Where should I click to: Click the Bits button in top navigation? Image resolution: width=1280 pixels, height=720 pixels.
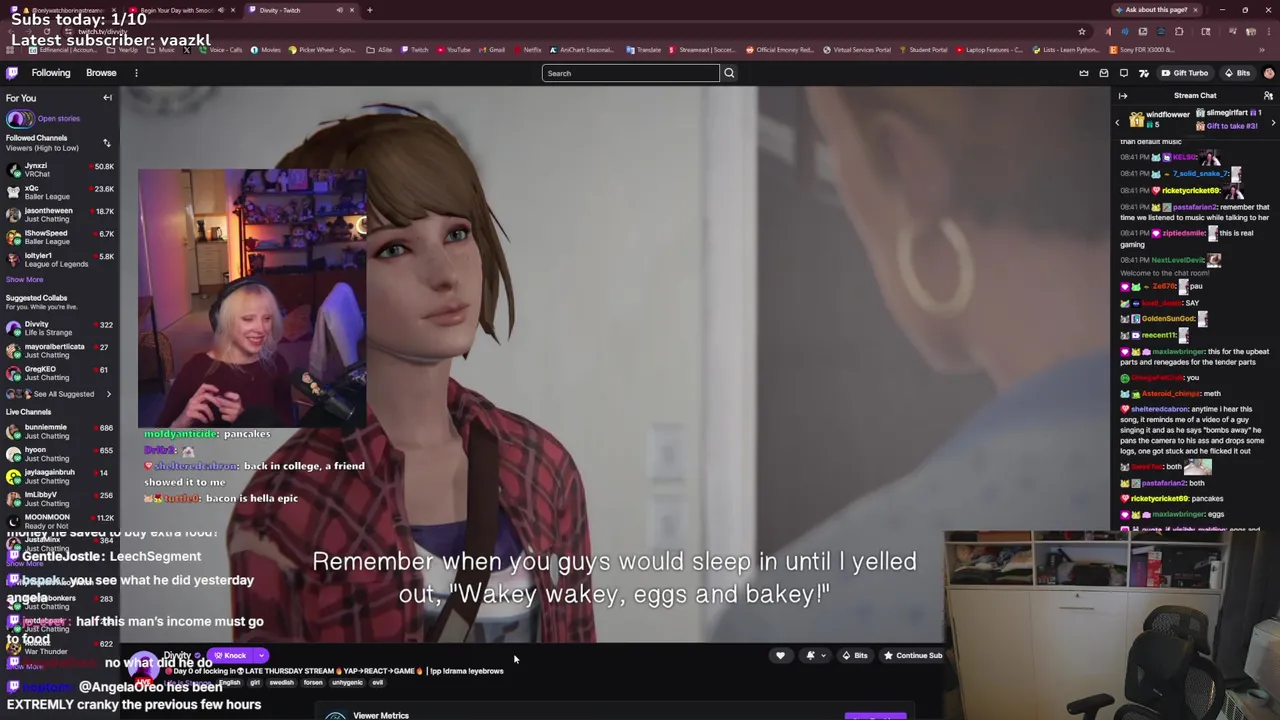click(x=1237, y=73)
